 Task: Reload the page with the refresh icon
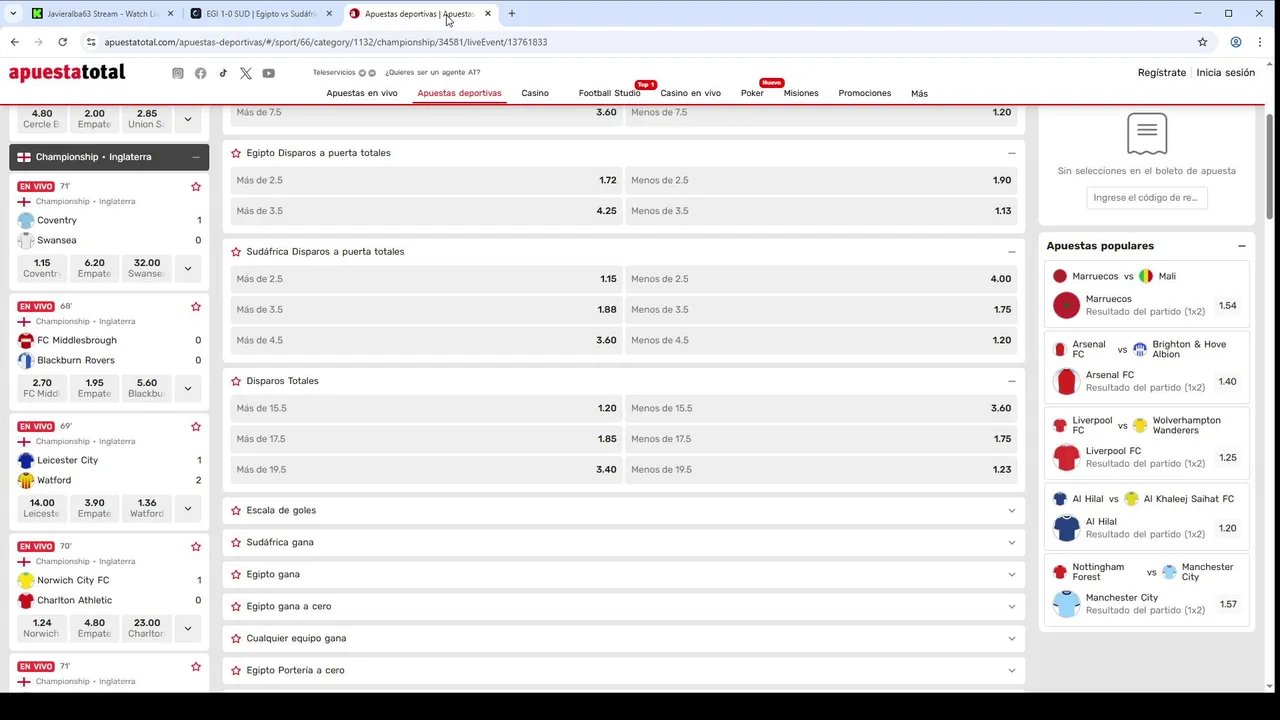pyautogui.click(x=62, y=42)
